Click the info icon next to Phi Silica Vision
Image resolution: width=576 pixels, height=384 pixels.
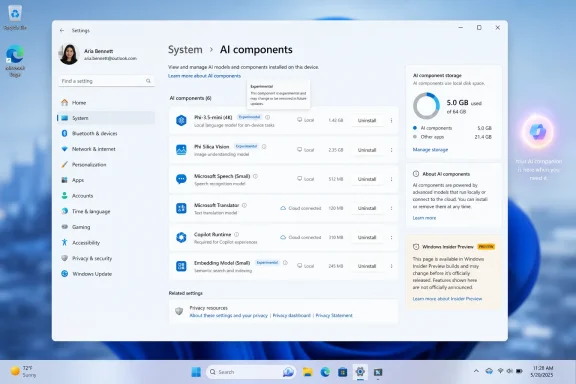tap(264, 147)
